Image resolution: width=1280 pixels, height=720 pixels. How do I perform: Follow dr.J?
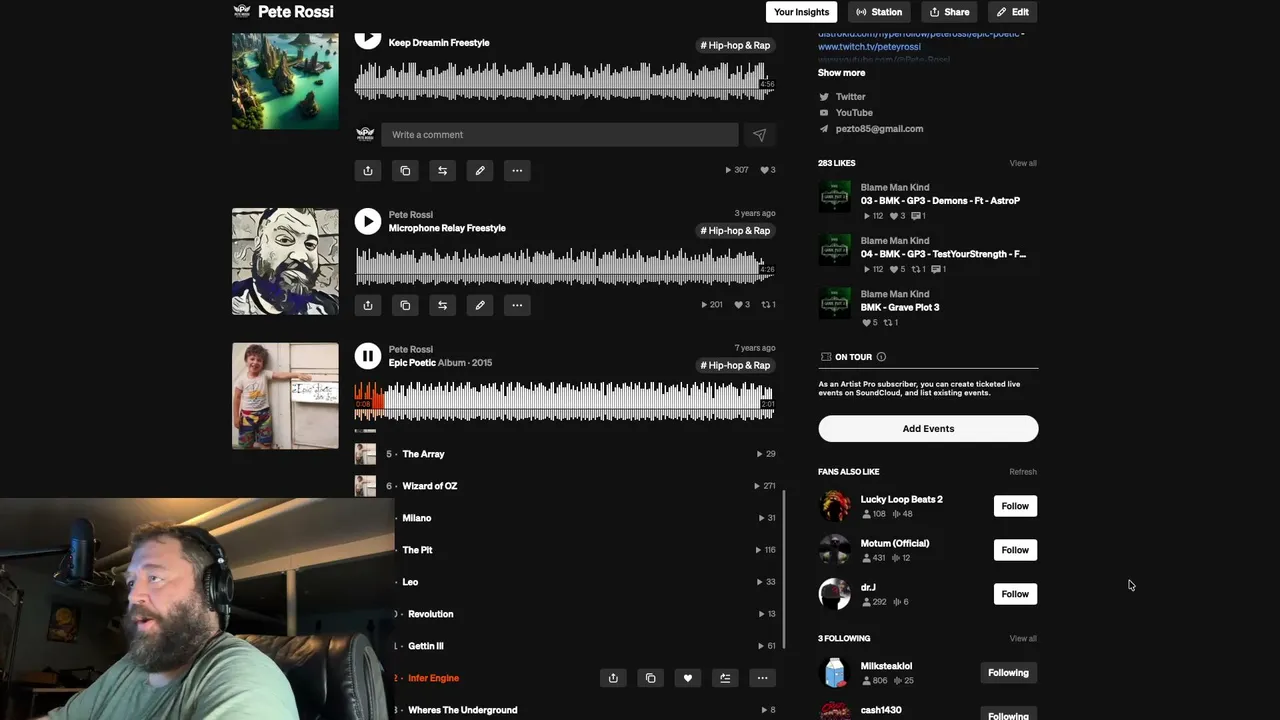(1015, 594)
